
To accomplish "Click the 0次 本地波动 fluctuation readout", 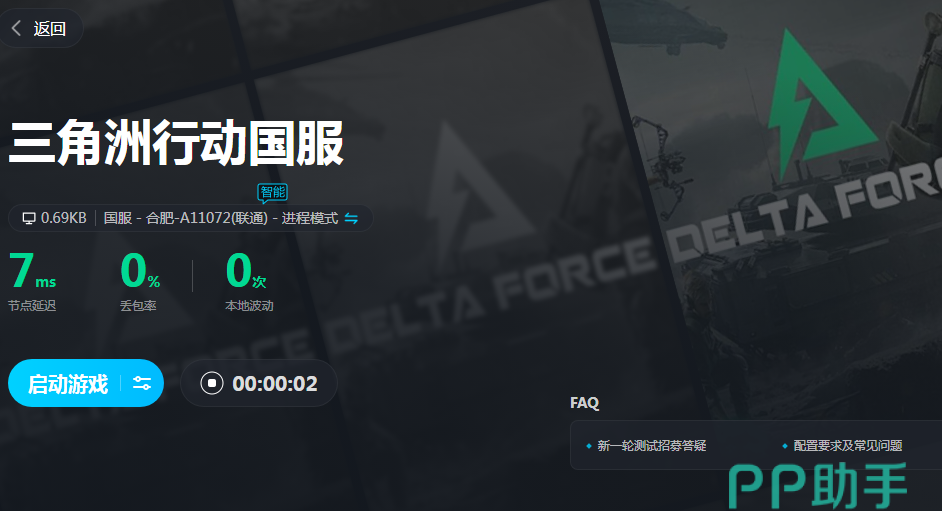I will pyautogui.click(x=249, y=281).
